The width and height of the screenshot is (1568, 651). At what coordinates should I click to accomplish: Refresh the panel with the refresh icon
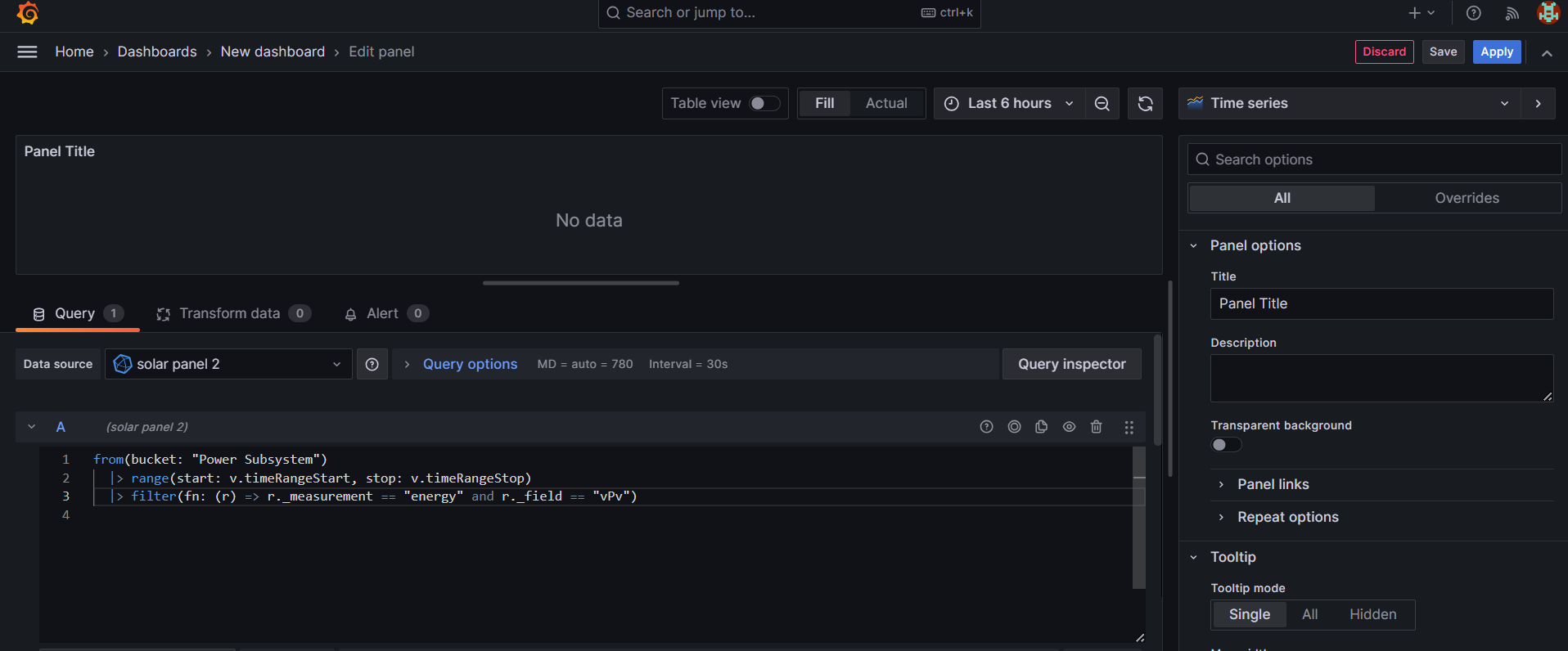(x=1145, y=104)
